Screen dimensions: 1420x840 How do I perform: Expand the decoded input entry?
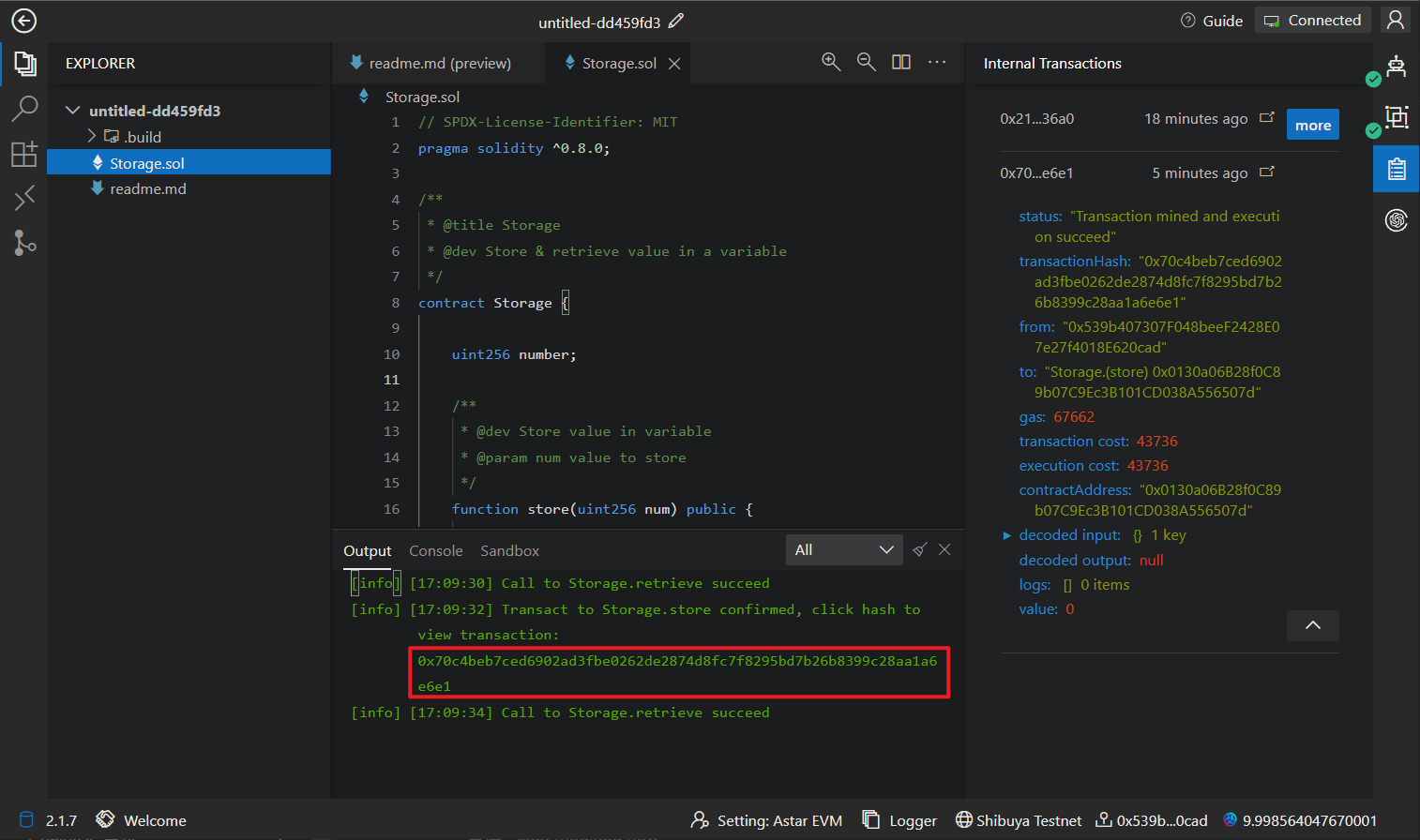[x=1007, y=535]
